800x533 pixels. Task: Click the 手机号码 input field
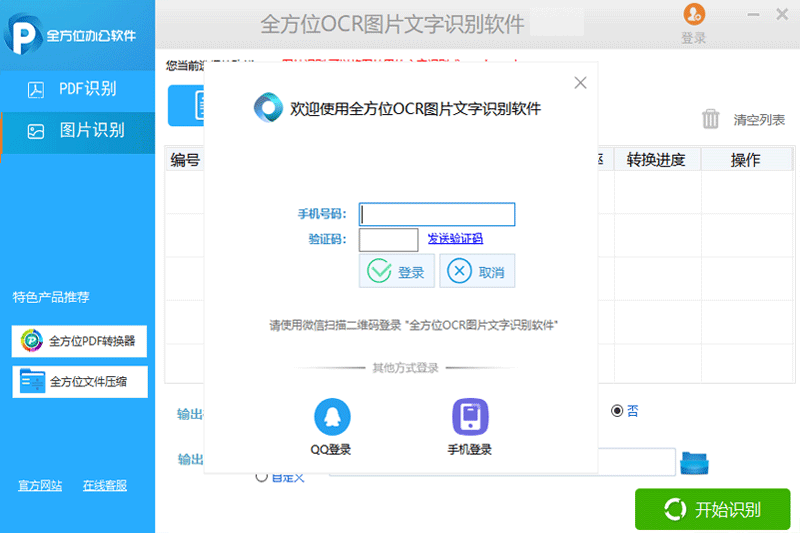pyautogui.click(x=437, y=215)
